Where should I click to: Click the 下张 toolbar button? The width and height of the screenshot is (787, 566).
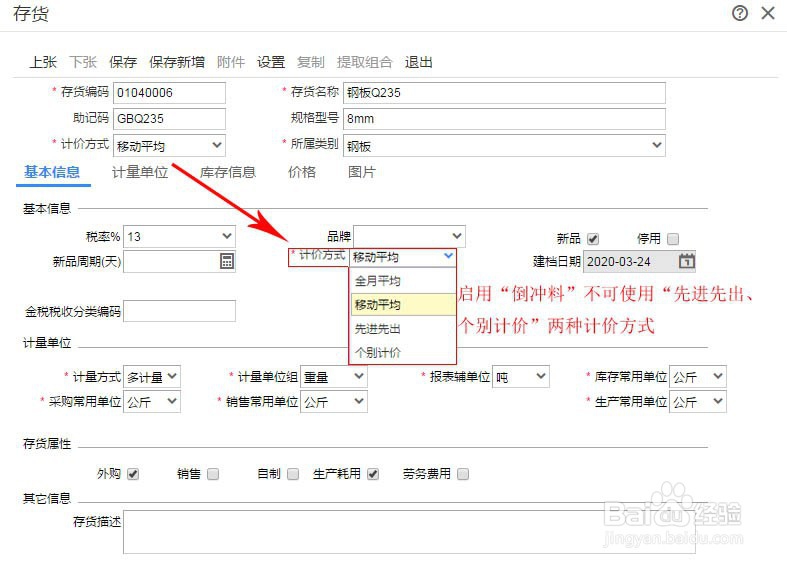83,62
